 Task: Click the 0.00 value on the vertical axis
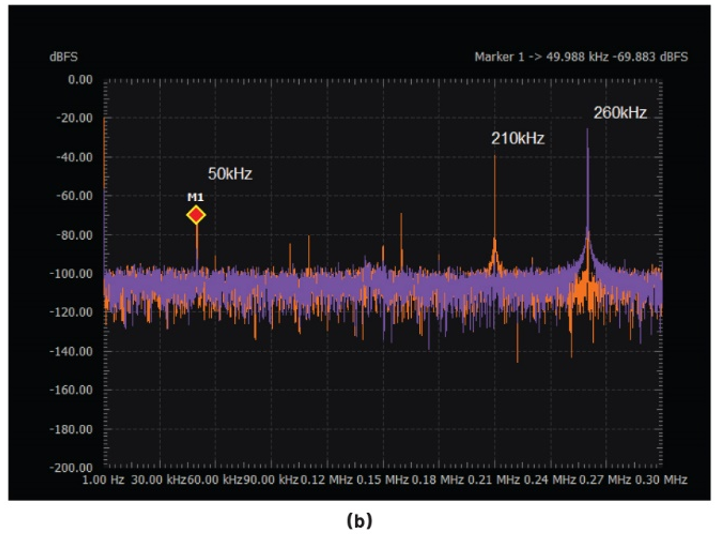pos(77,79)
